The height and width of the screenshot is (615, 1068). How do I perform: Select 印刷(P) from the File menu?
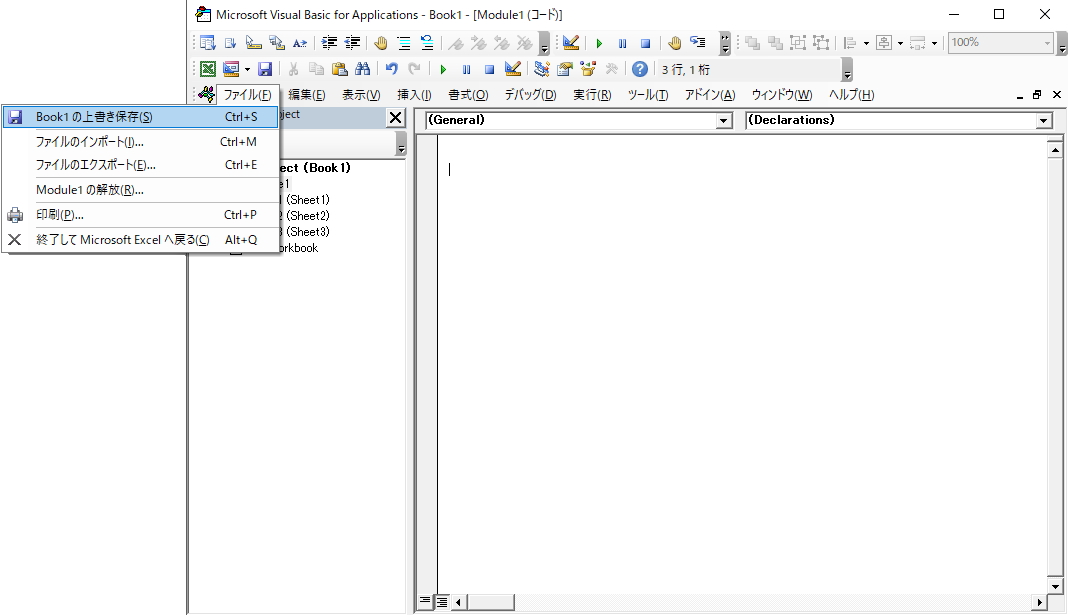(141, 215)
